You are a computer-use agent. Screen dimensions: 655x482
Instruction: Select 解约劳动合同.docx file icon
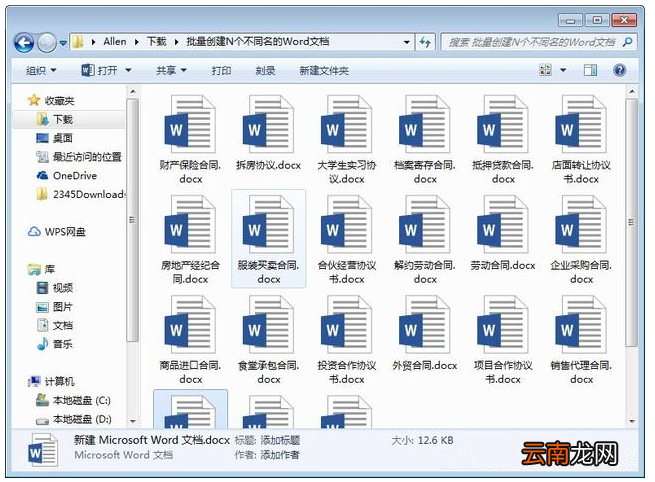point(424,224)
